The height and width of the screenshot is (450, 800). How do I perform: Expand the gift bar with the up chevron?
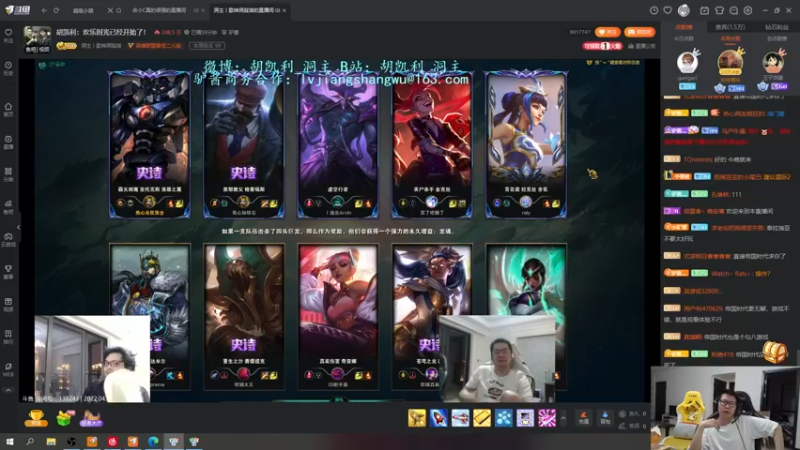click(x=563, y=418)
